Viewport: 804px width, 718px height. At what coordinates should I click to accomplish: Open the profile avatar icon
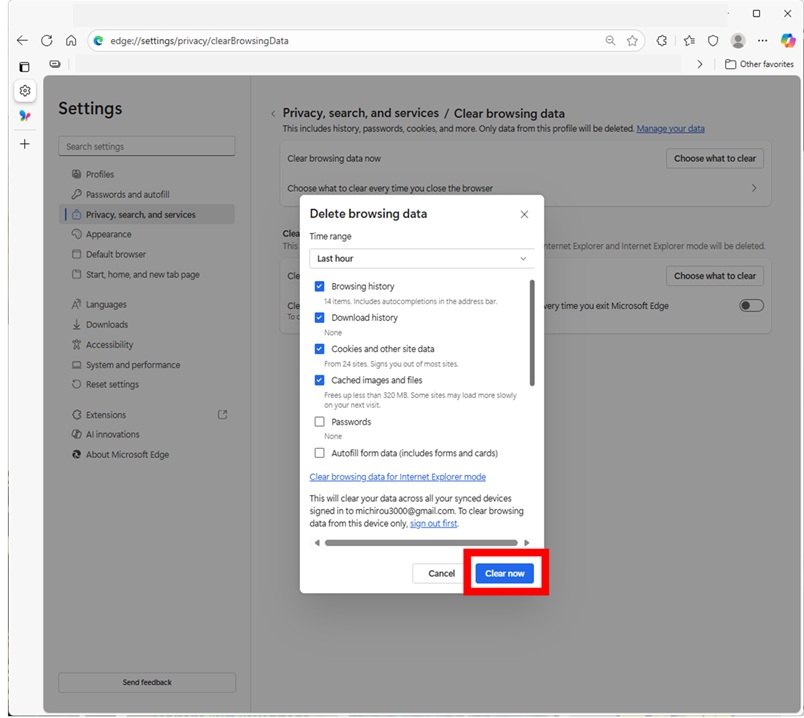pos(738,41)
